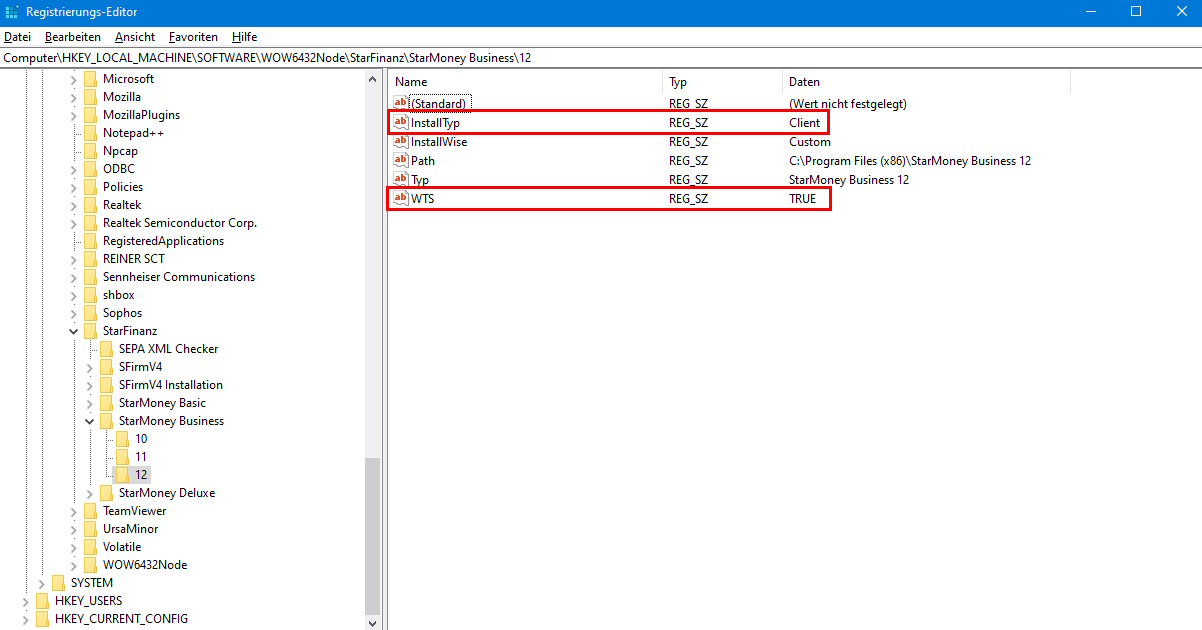
Task: Select the key named 11
Action: pos(141,457)
